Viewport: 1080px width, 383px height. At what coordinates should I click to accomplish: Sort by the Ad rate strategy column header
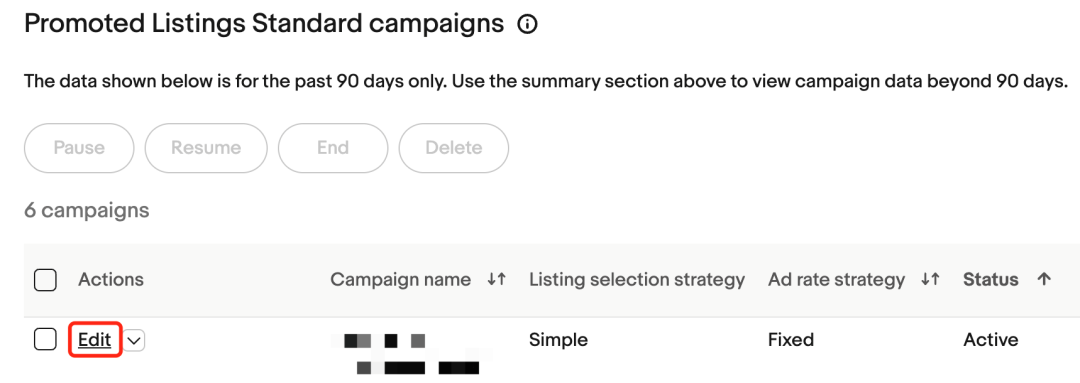tap(836, 280)
